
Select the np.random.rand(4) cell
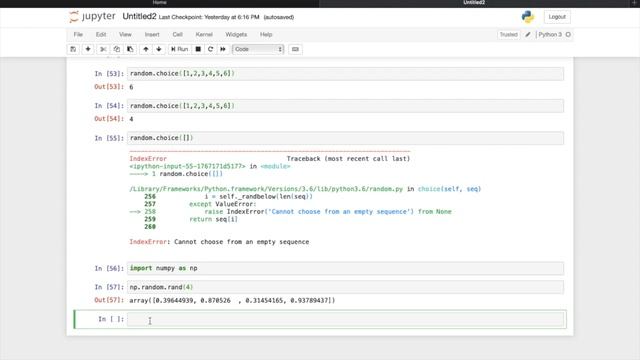point(345,287)
